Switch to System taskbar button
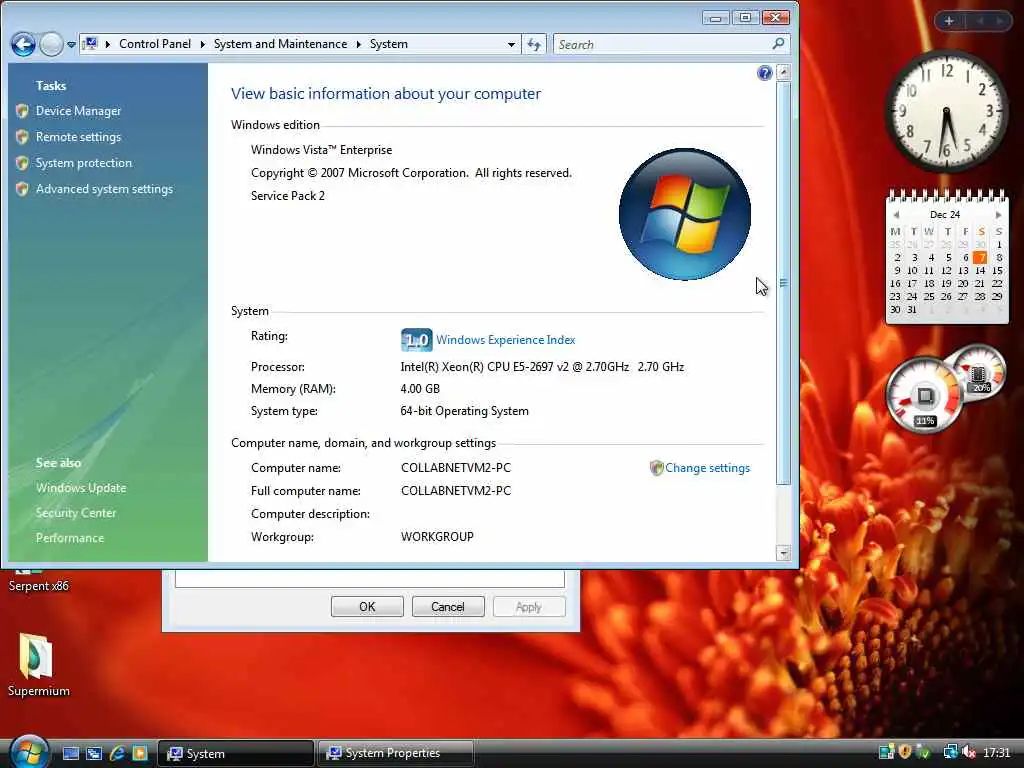The image size is (1024, 768). [235, 753]
